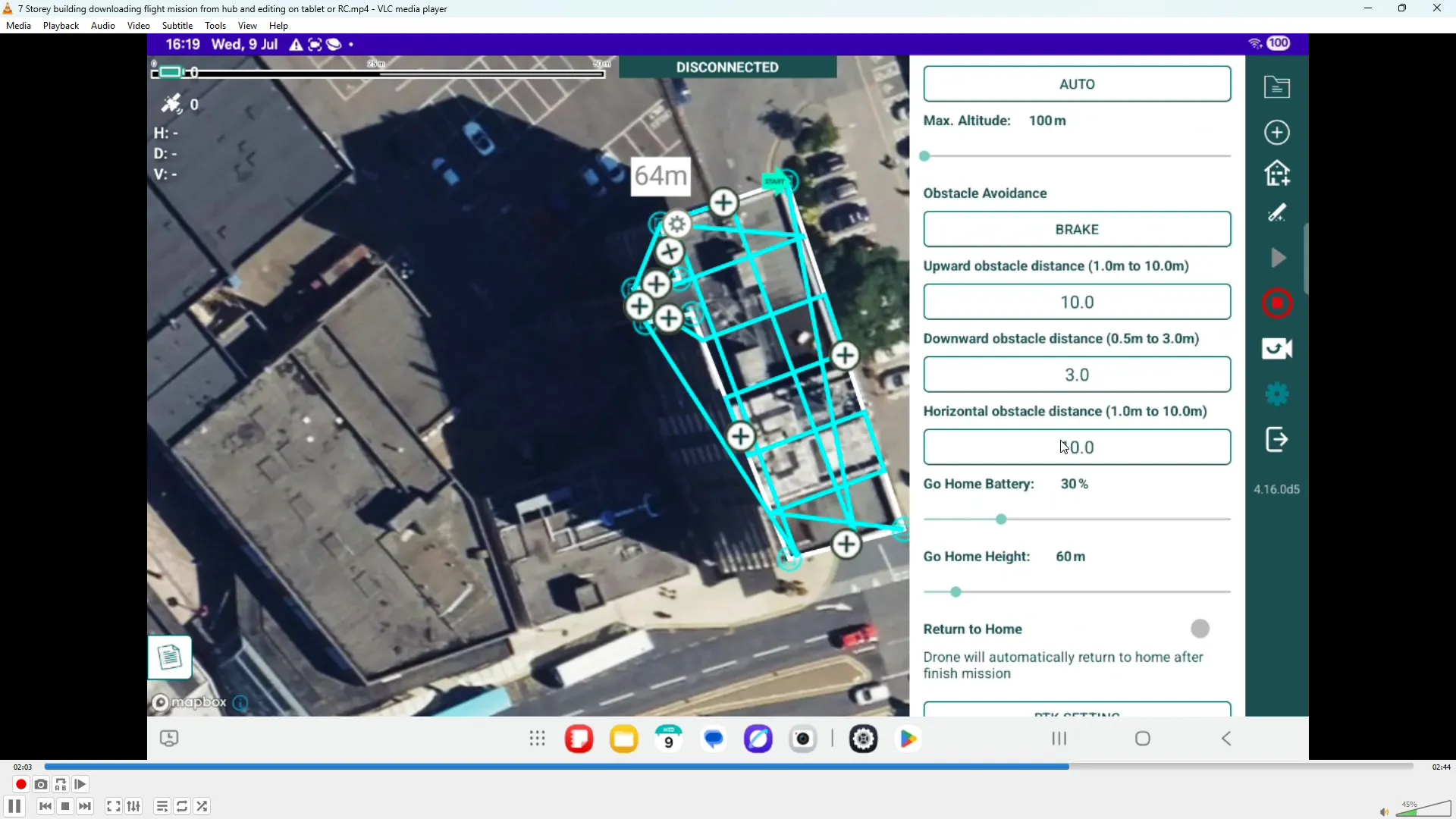Open the home point setup icon
Image resolution: width=1456 pixels, height=819 pixels.
(1277, 173)
